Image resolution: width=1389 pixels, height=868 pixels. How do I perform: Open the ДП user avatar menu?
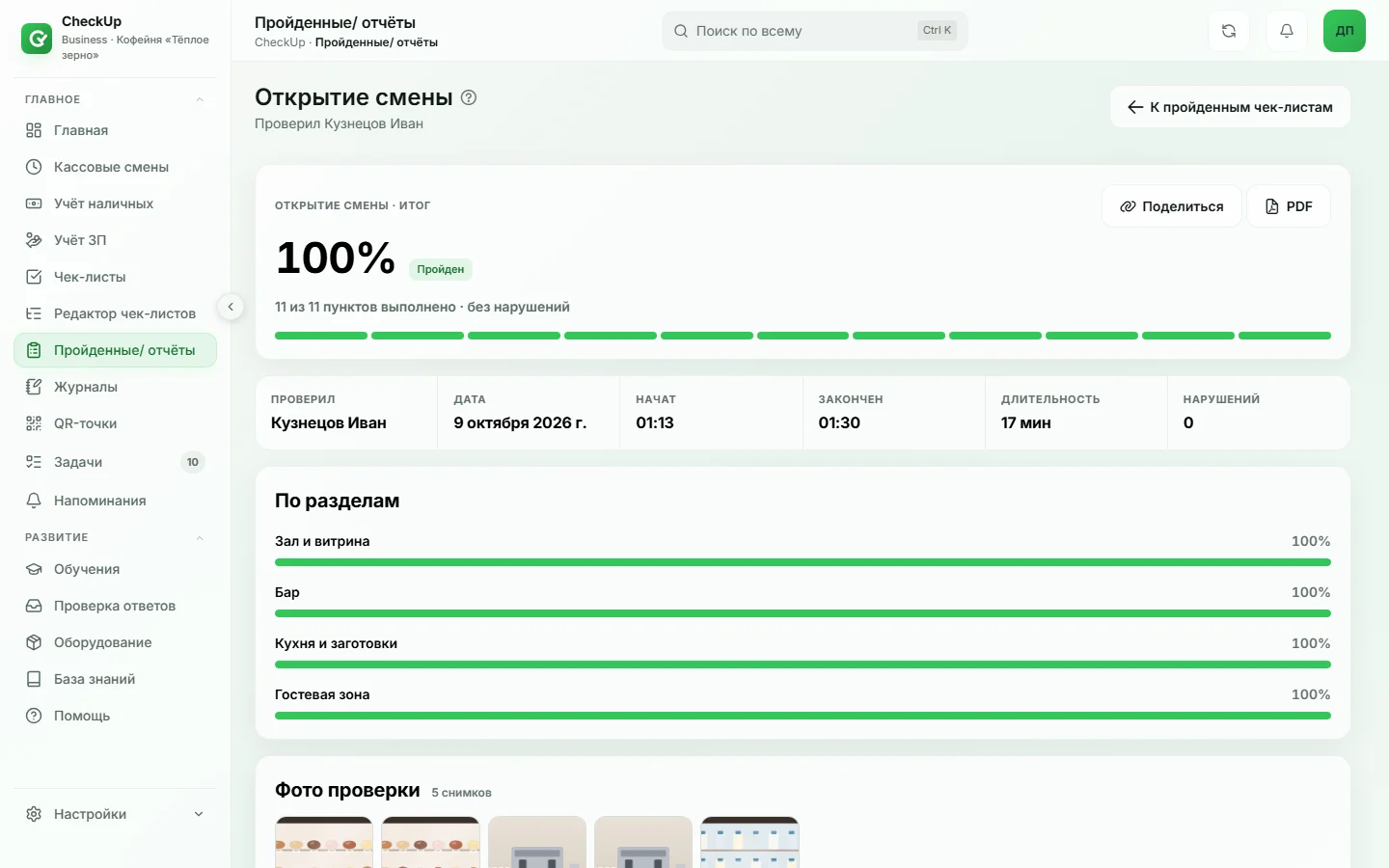[x=1345, y=31]
